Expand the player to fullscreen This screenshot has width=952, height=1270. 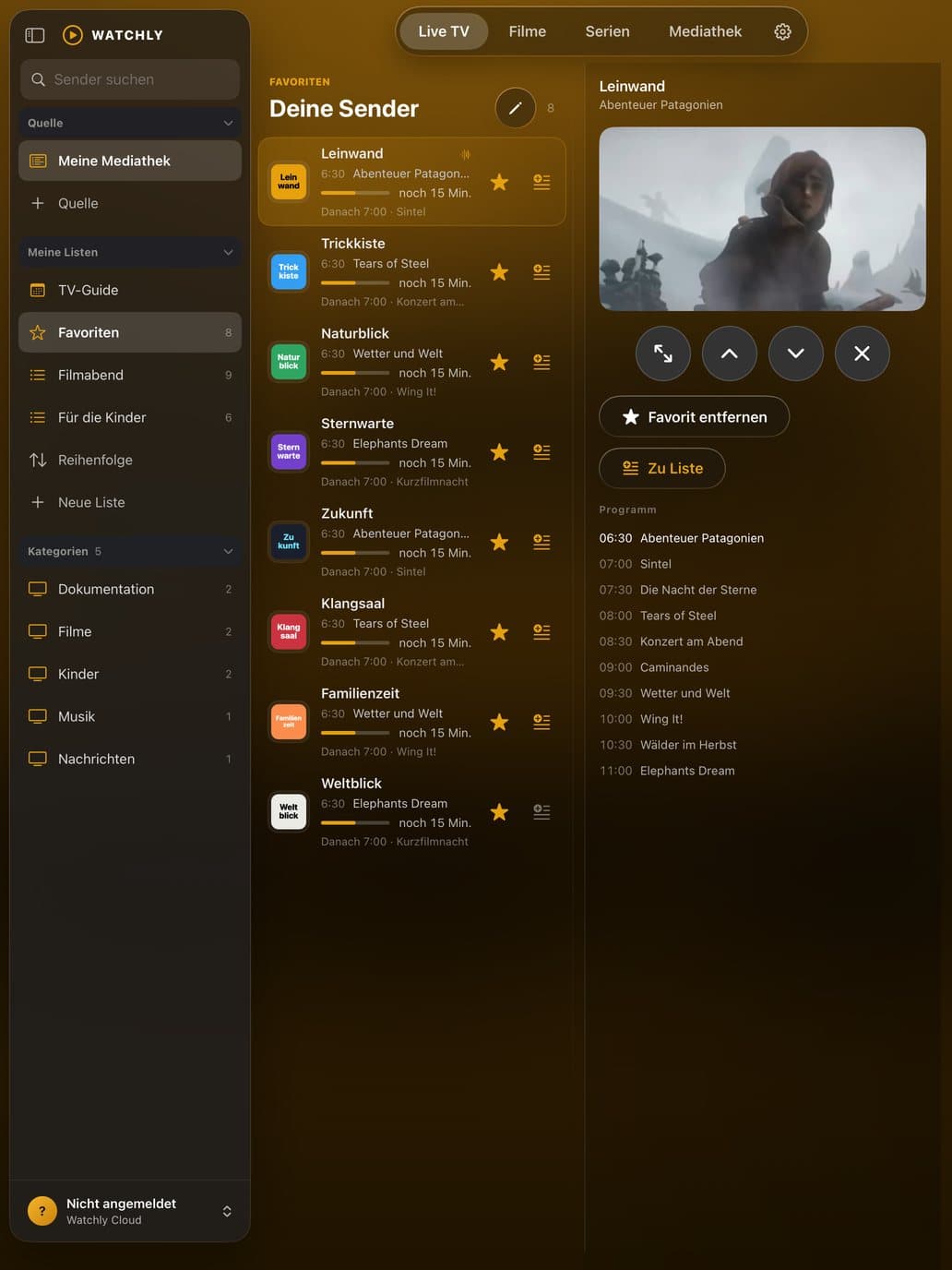pyautogui.click(x=663, y=353)
